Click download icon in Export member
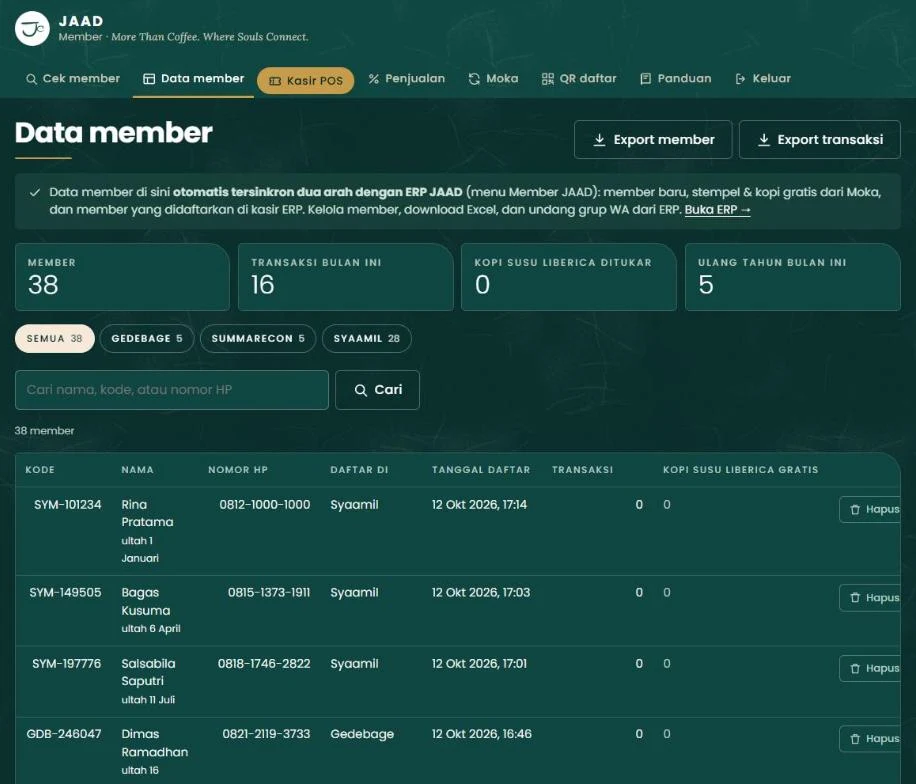The width and height of the screenshot is (916, 784). click(599, 140)
